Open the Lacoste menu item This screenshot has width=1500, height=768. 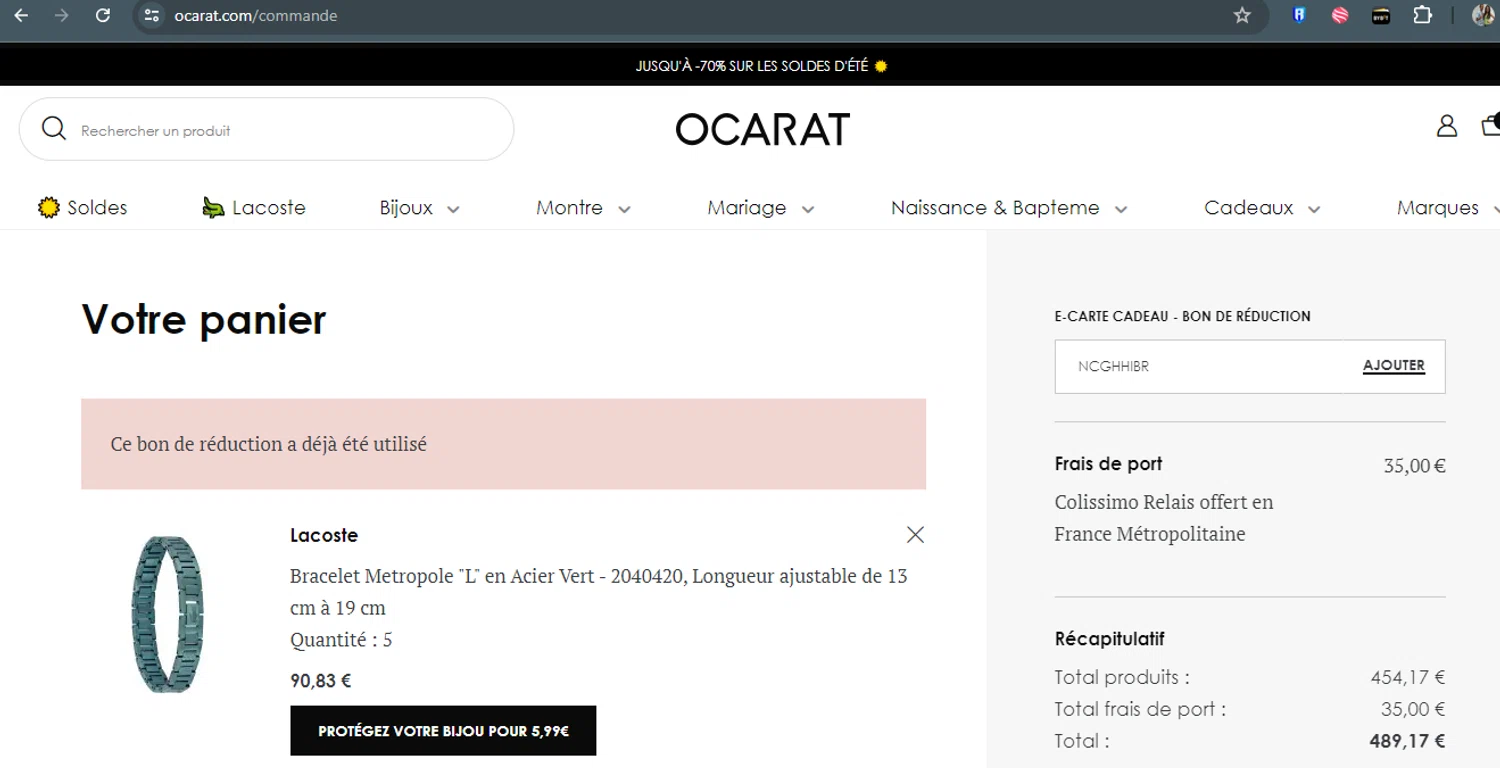(x=254, y=208)
